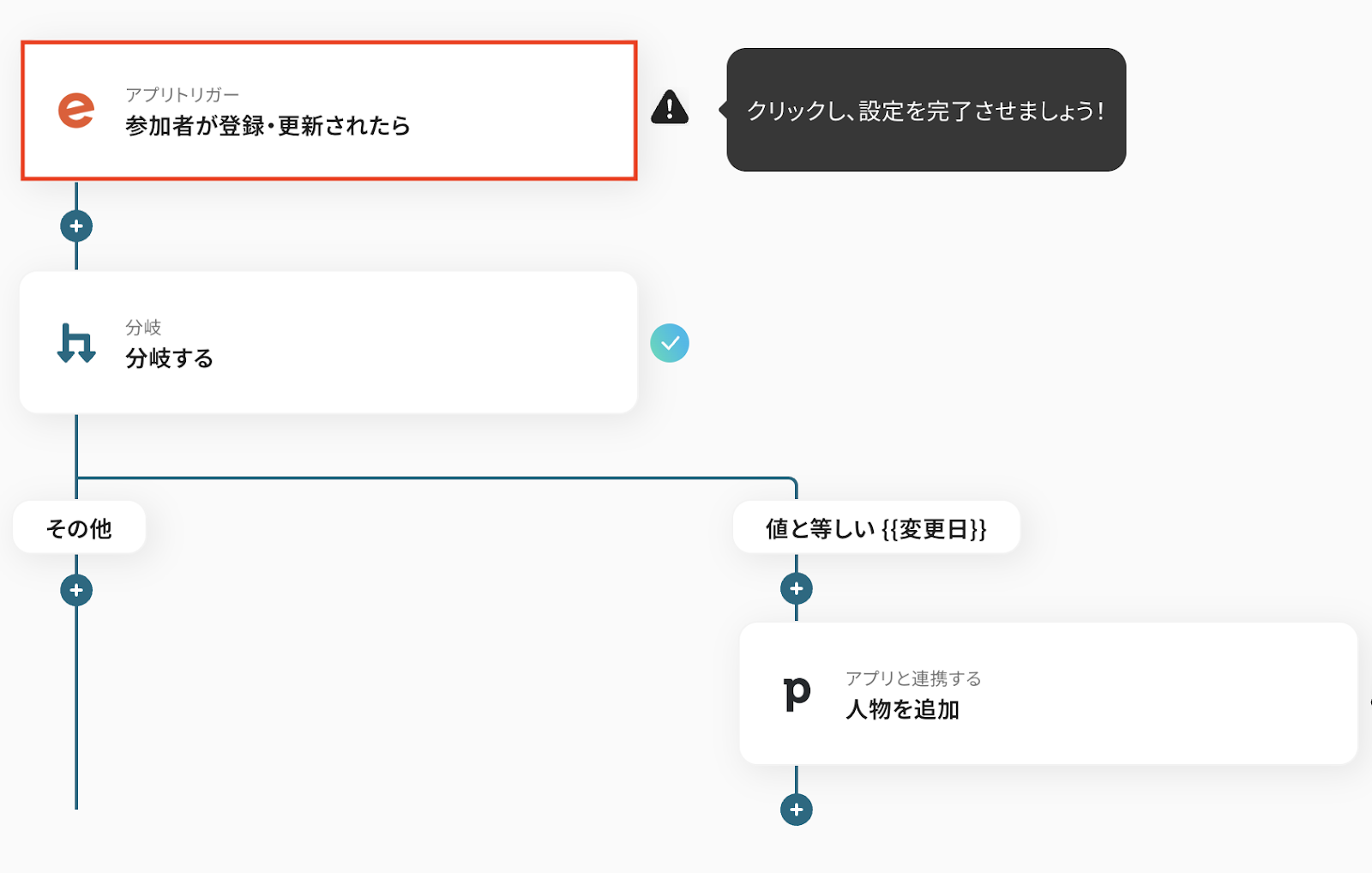Click the アプリと連携する label text
Image resolution: width=1372 pixels, height=873 pixels.
[913, 678]
